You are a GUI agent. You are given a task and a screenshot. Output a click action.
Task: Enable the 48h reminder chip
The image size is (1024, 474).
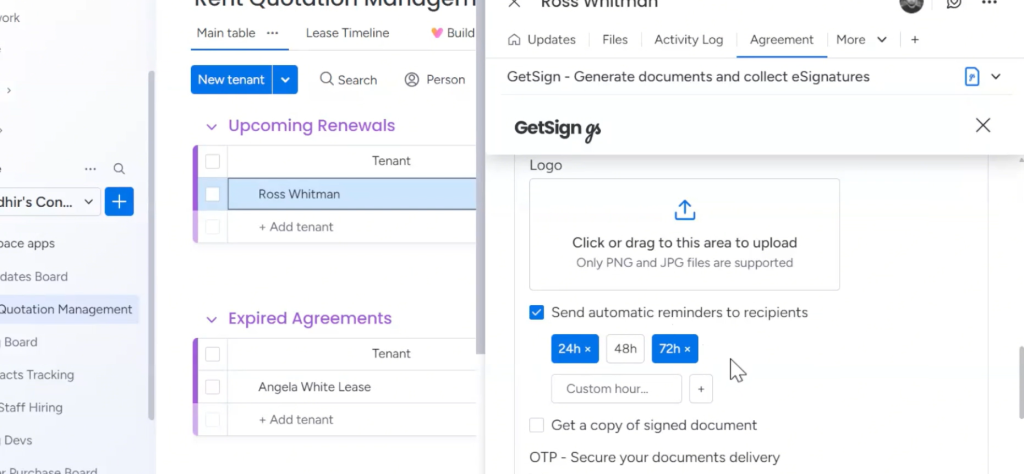[625, 349]
